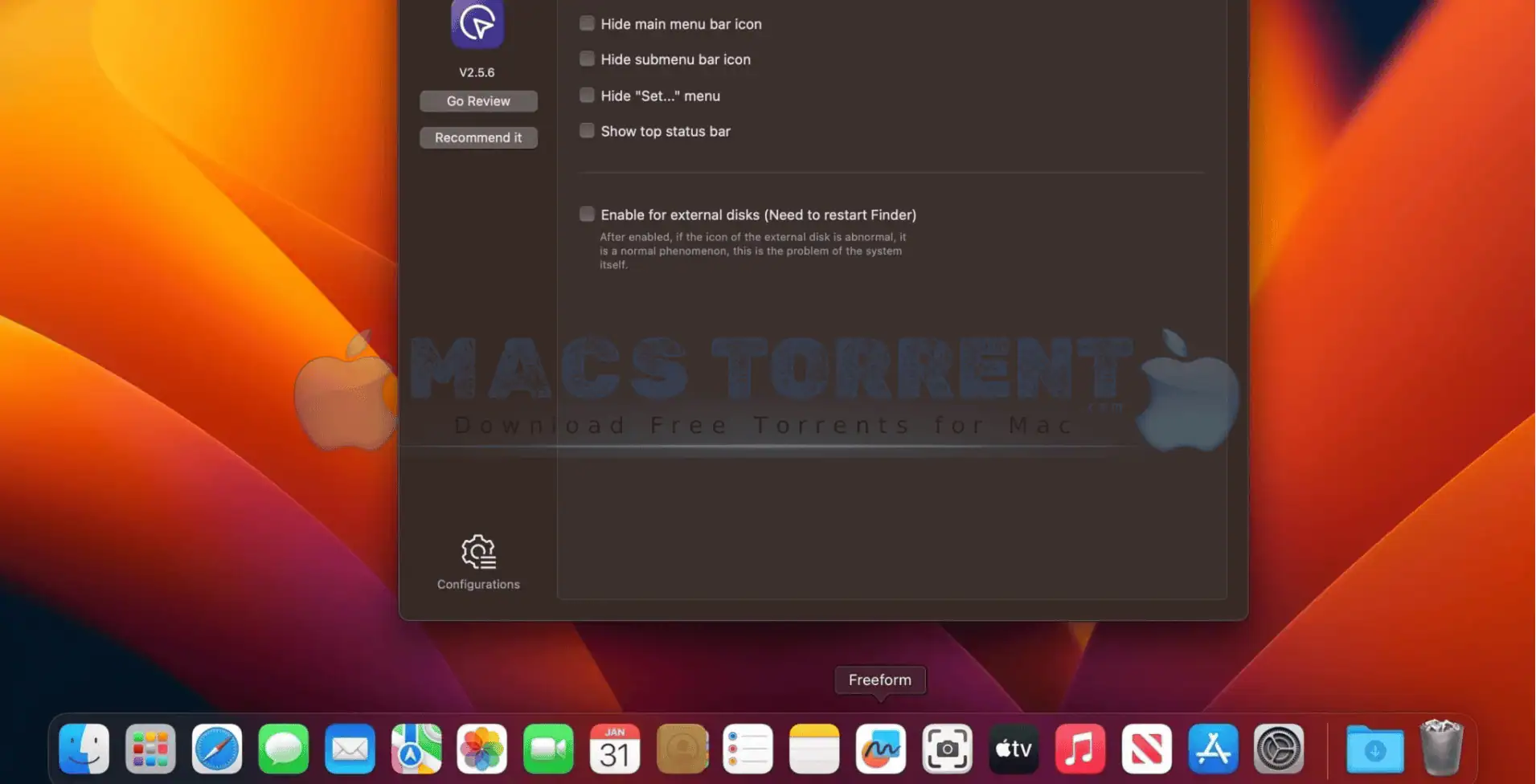The height and width of the screenshot is (784, 1536).
Task: Open Mail app in Dock
Action: click(350, 749)
